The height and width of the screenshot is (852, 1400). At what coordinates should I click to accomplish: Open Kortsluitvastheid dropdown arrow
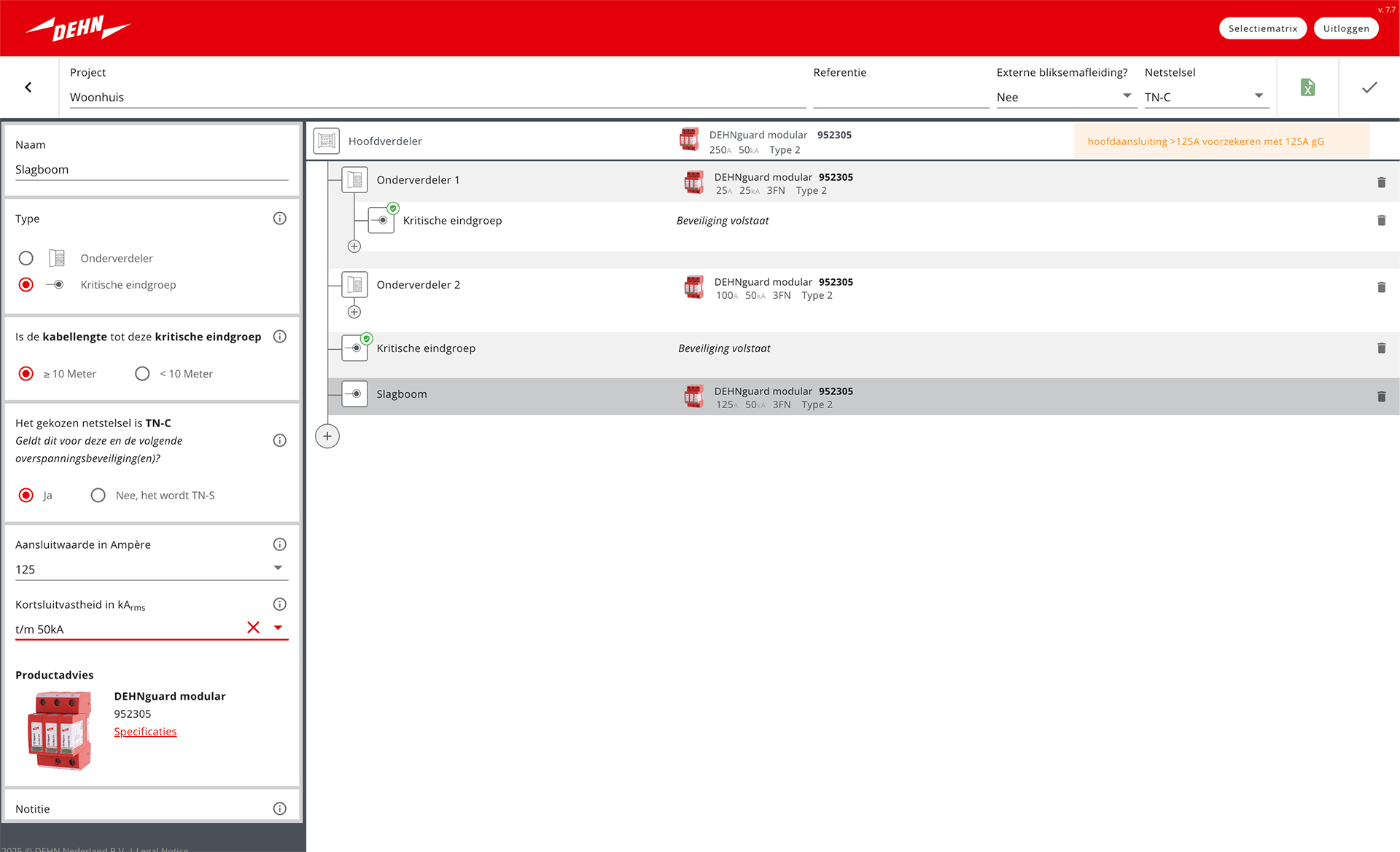278,628
